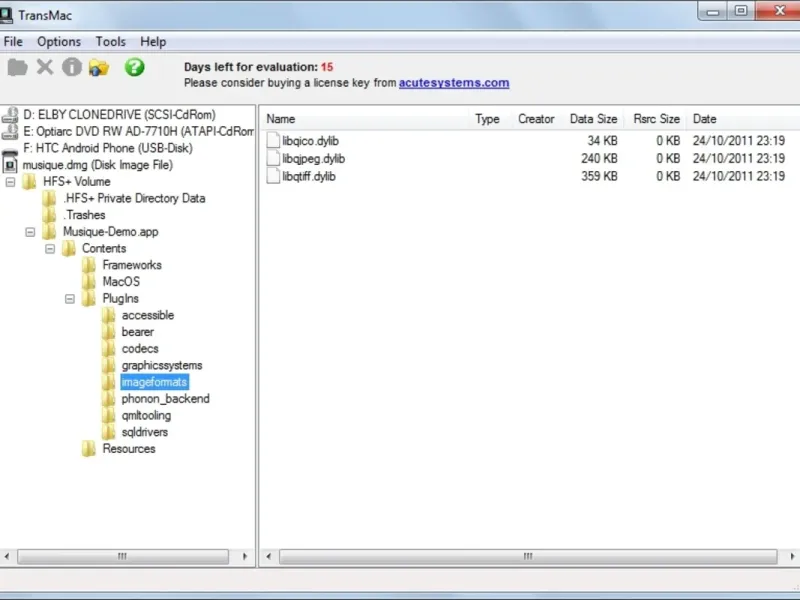The width and height of the screenshot is (800, 600).
Task: Click the TransMac title bar app icon
Action: click(x=6, y=15)
